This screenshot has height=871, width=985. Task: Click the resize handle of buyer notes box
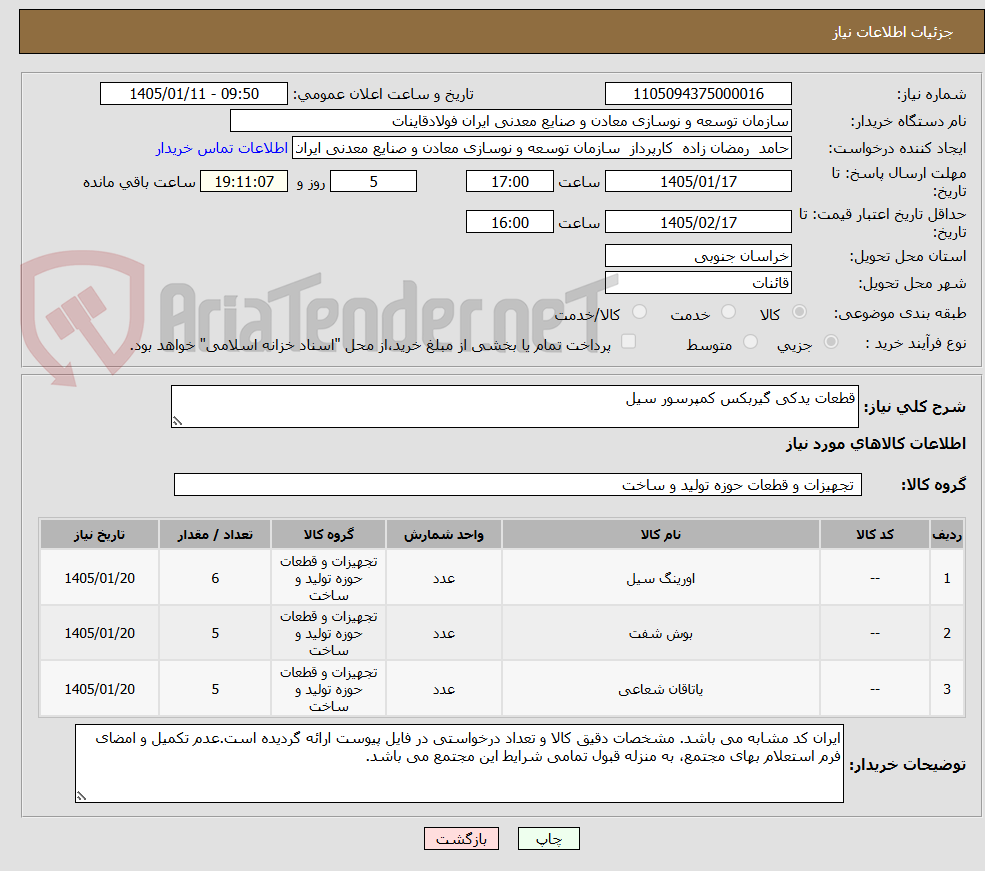click(81, 796)
